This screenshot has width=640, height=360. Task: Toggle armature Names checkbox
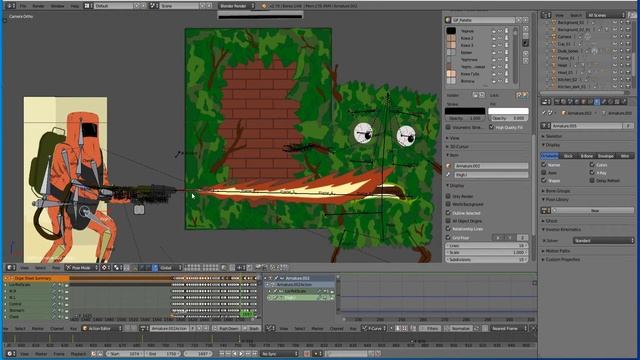coord(544,165)
